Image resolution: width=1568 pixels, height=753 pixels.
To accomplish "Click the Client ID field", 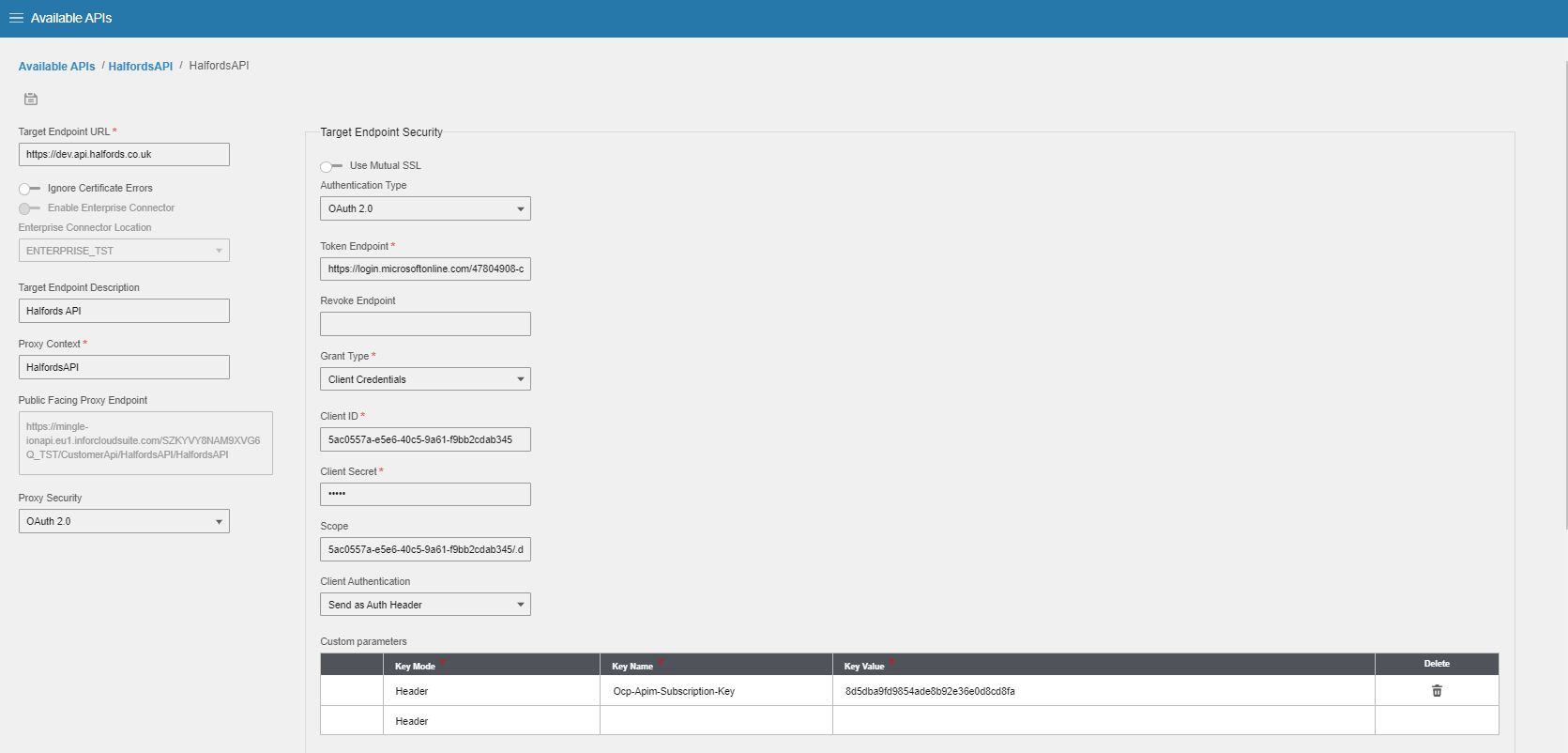I will 425,439.
